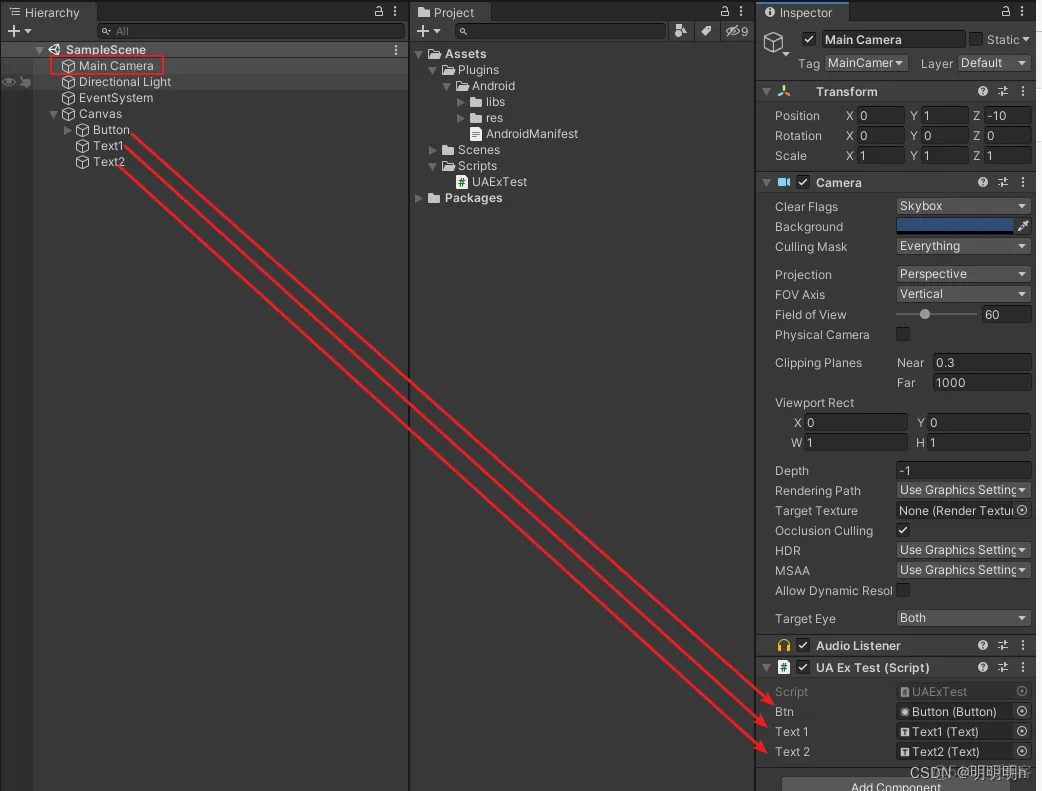Image resolution: width=1042 pixels, height=791 pixels.
Task: Open Transform component context menu
Action: pyautogui.click(x=1023, y=91)
